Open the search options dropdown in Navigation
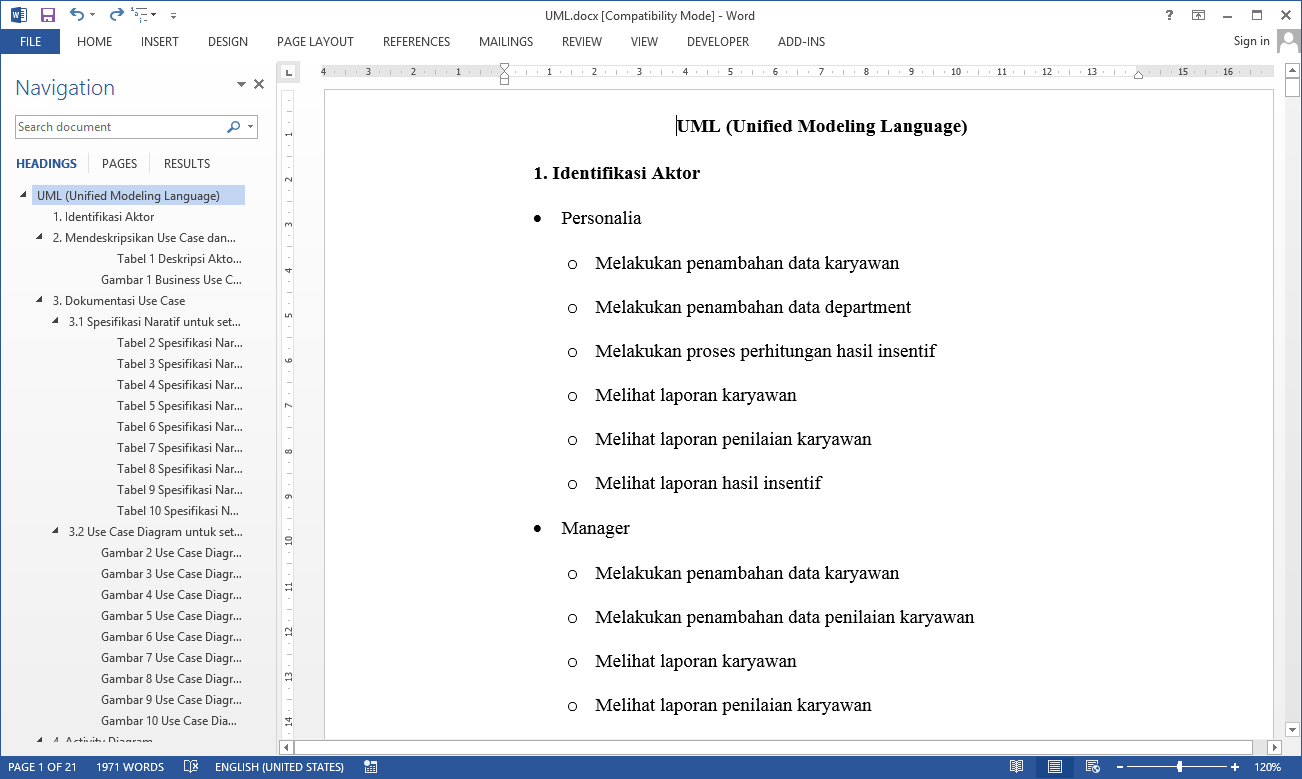 click(251, 127)
